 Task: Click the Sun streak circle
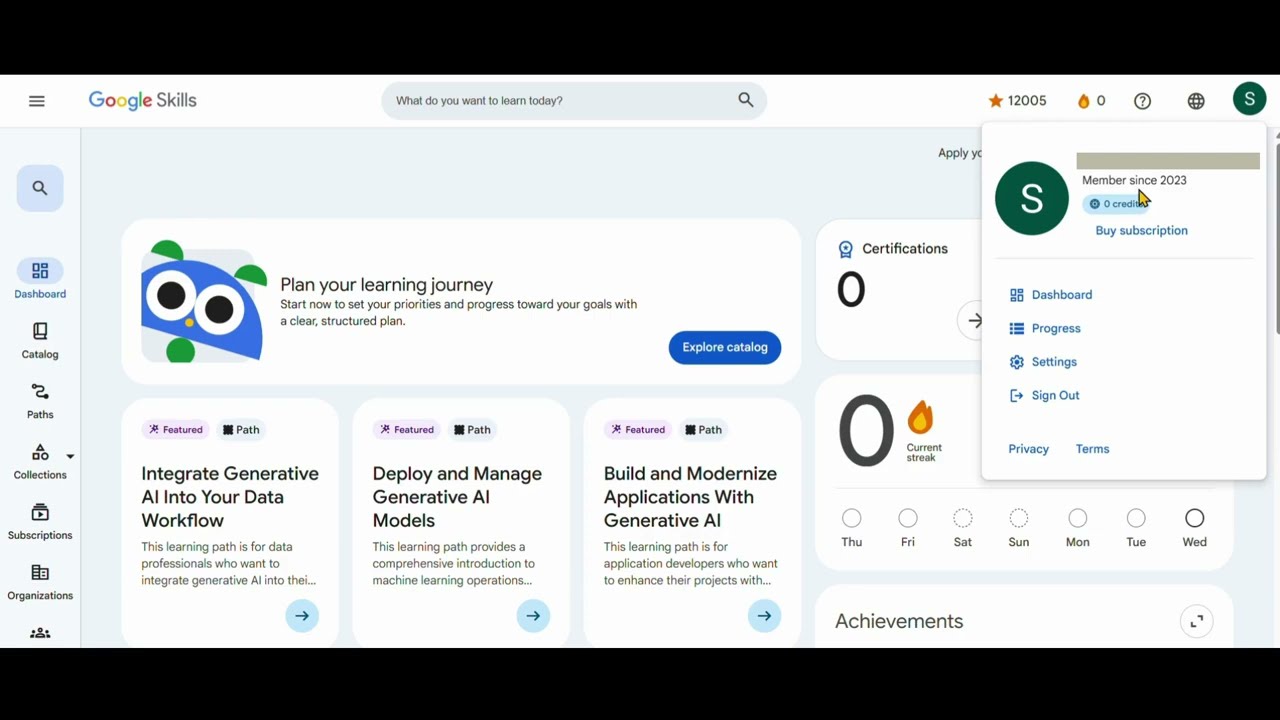tap(1019, 518)
